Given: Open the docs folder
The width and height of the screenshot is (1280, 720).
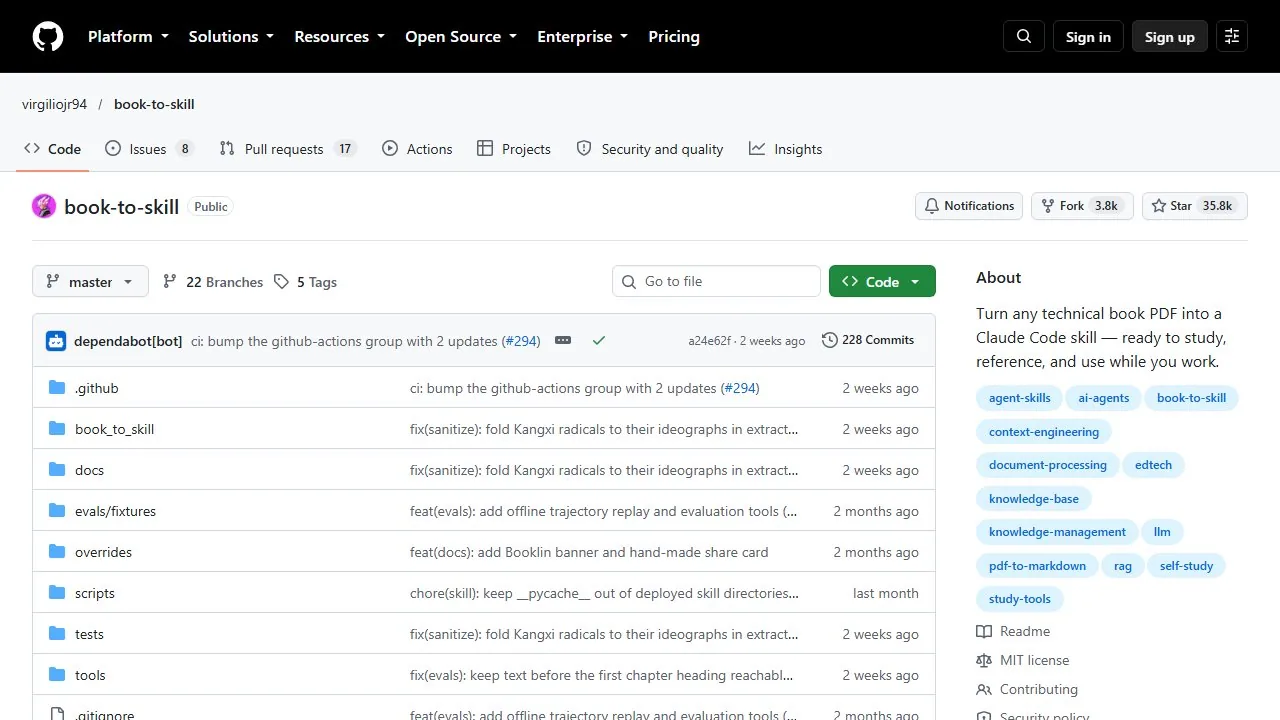Looking at the screenshot, I should (x=89, y=470).
